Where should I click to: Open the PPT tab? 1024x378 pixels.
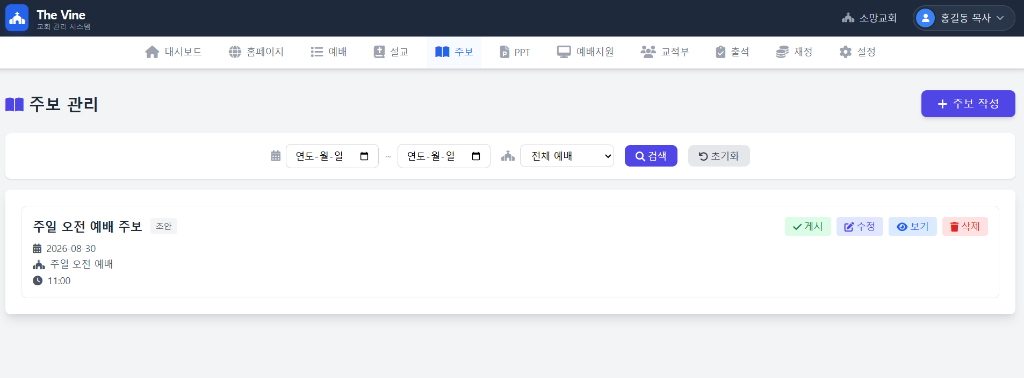click(515, 52)
